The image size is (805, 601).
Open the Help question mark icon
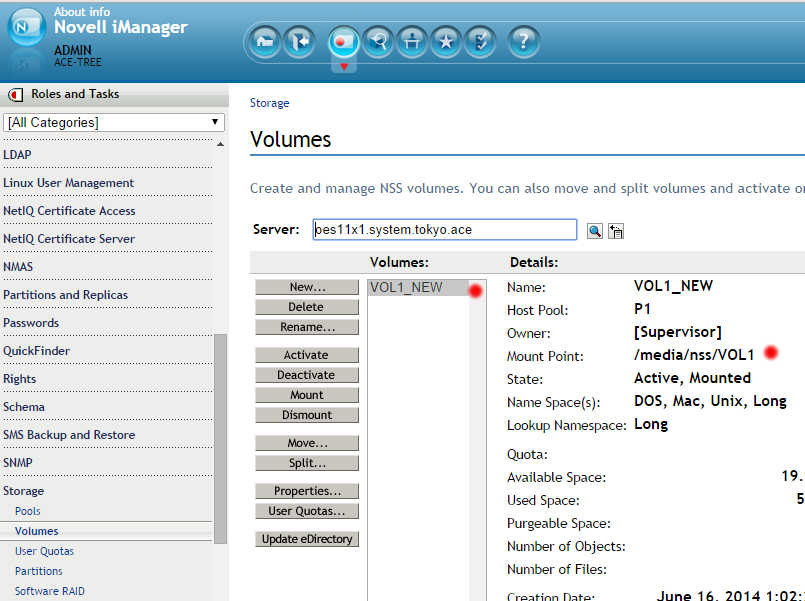click(523, 41)
